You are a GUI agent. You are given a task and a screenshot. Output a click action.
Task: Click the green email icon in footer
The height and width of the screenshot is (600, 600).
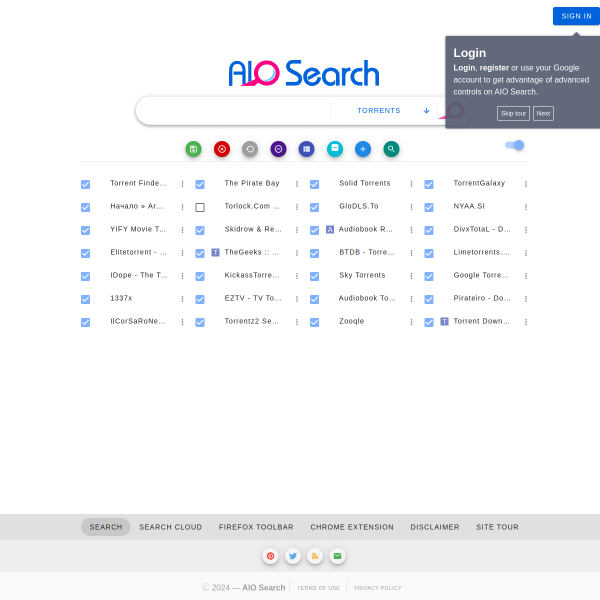[337, 556]
